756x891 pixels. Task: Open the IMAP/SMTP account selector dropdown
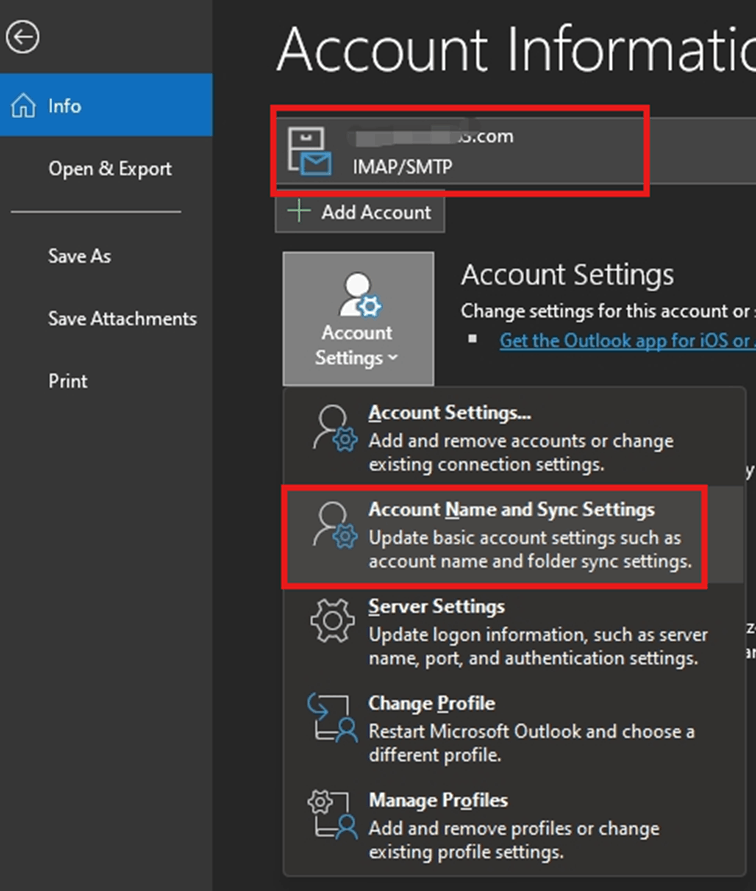pyautogui.click(x=516, y=151)
